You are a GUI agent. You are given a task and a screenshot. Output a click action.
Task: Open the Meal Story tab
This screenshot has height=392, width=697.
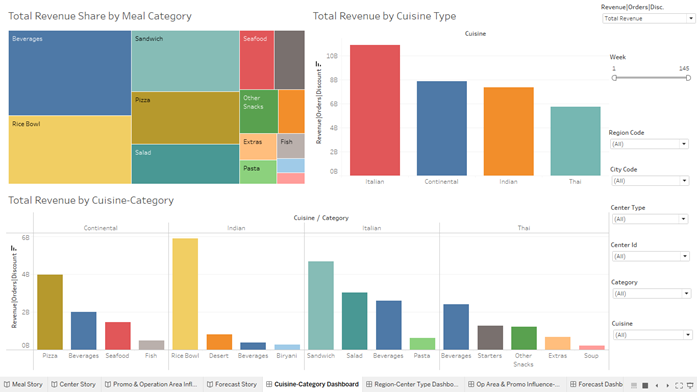point(23,384)
